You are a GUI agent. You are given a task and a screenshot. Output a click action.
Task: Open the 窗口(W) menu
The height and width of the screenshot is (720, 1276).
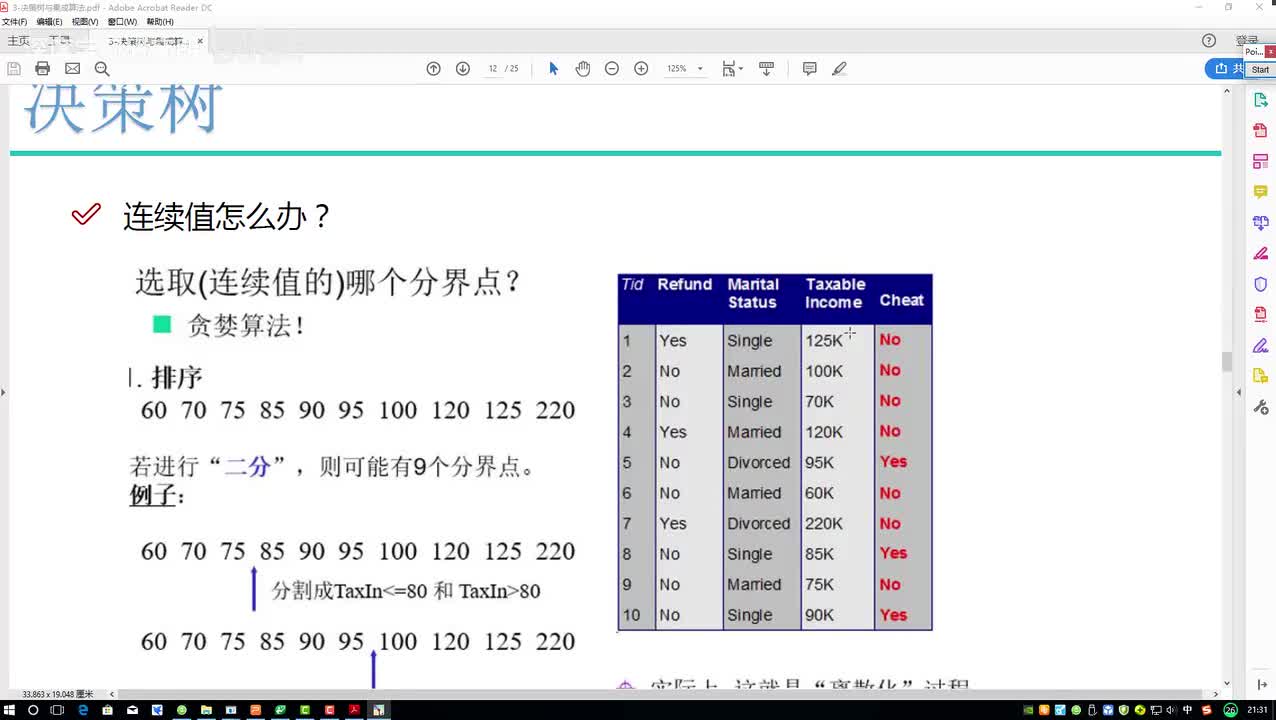(x=122, y=21)
